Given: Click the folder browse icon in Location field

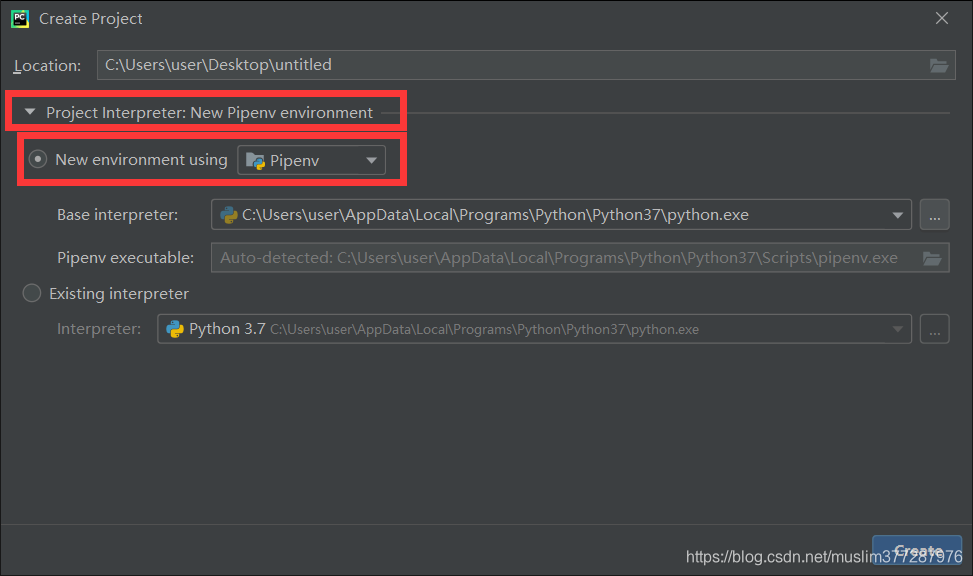Looking at the screenshot, I should point(938,65).
